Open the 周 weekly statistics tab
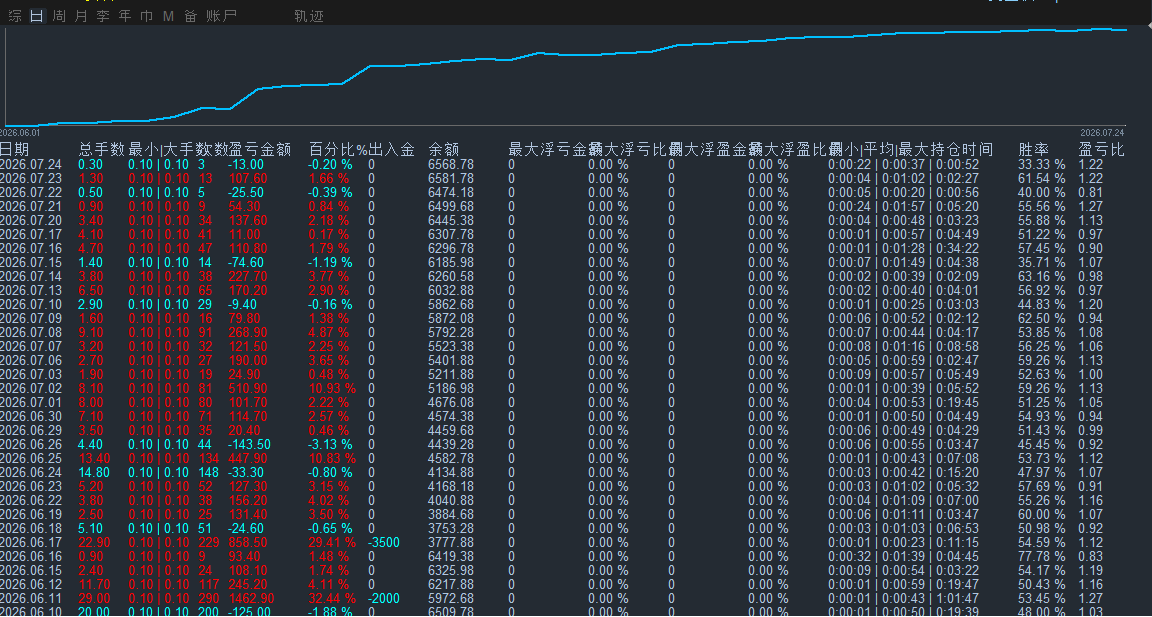Image resolution: width=1152 pixels, height=617 pixels. pyautogui.click(x=59, y=16)
